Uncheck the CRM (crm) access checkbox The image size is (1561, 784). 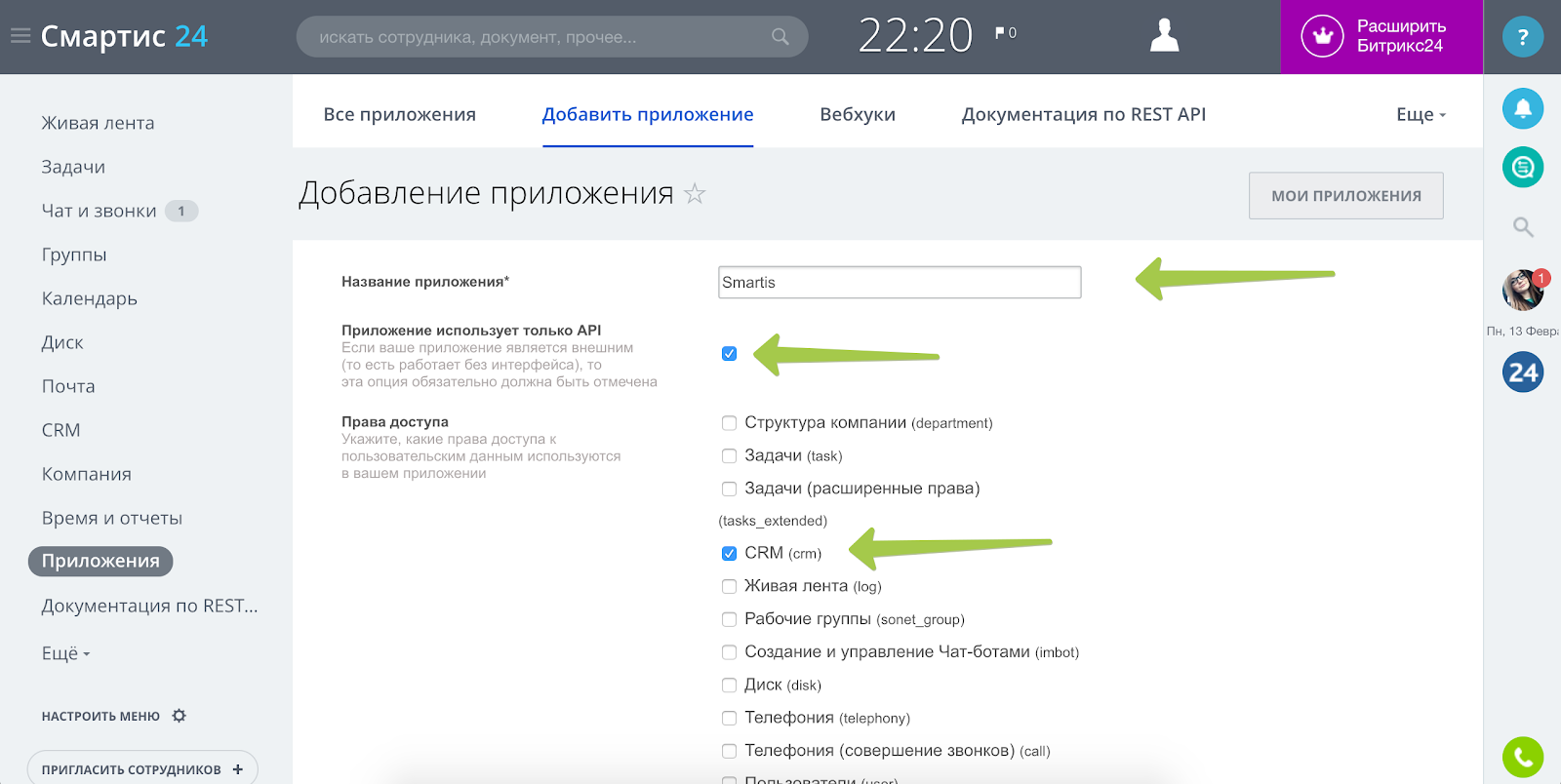[729, 553]
